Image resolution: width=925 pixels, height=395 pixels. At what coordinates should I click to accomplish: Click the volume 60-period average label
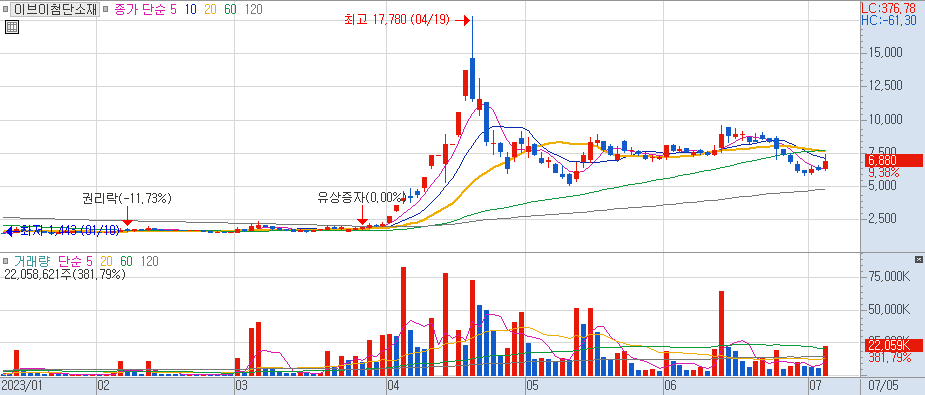[126, 261]
